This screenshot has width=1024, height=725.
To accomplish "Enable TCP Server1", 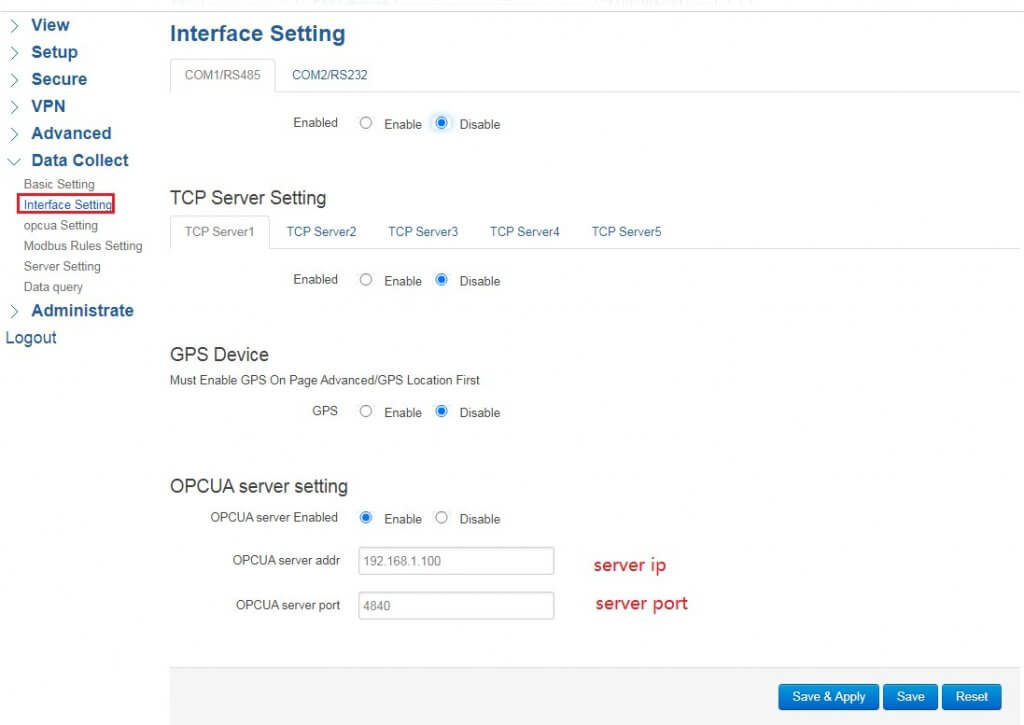I will click(x=366, y=280).
